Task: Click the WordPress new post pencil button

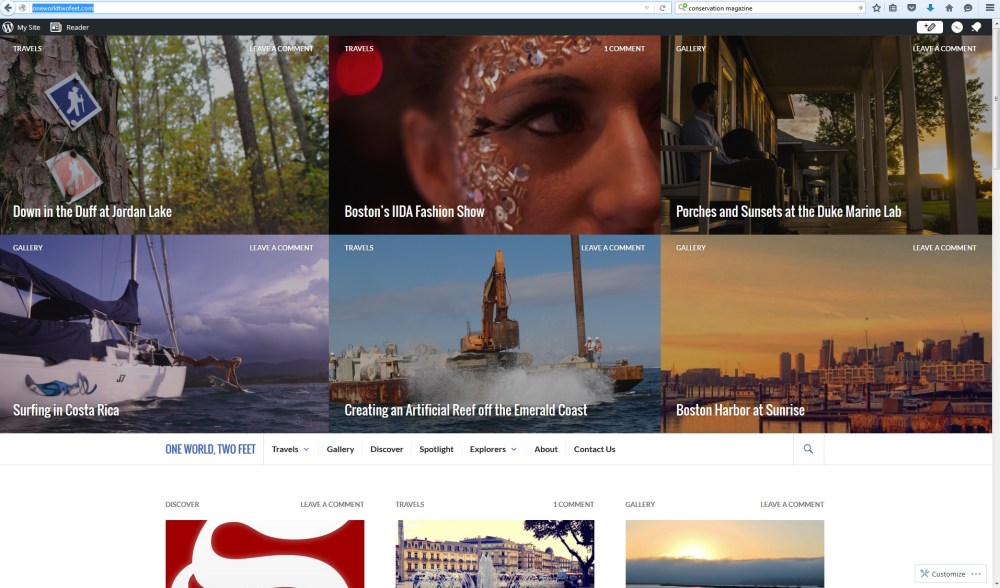Action: pyautogui.click(x=930, y=27)
